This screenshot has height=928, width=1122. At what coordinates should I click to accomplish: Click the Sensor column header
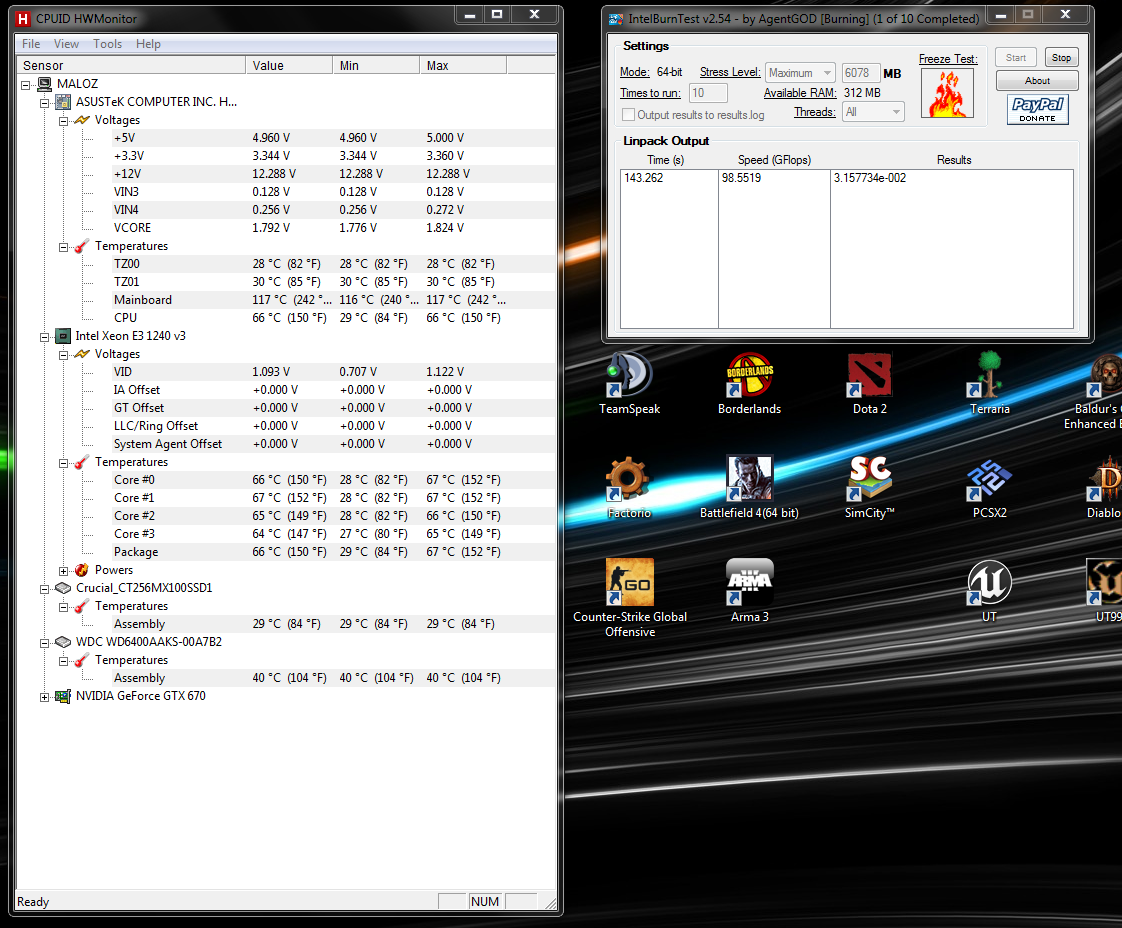(131, 65)
